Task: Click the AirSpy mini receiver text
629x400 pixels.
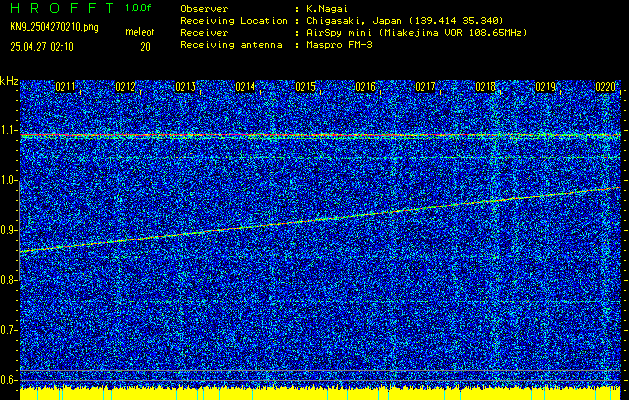Action: click(417, 32)
